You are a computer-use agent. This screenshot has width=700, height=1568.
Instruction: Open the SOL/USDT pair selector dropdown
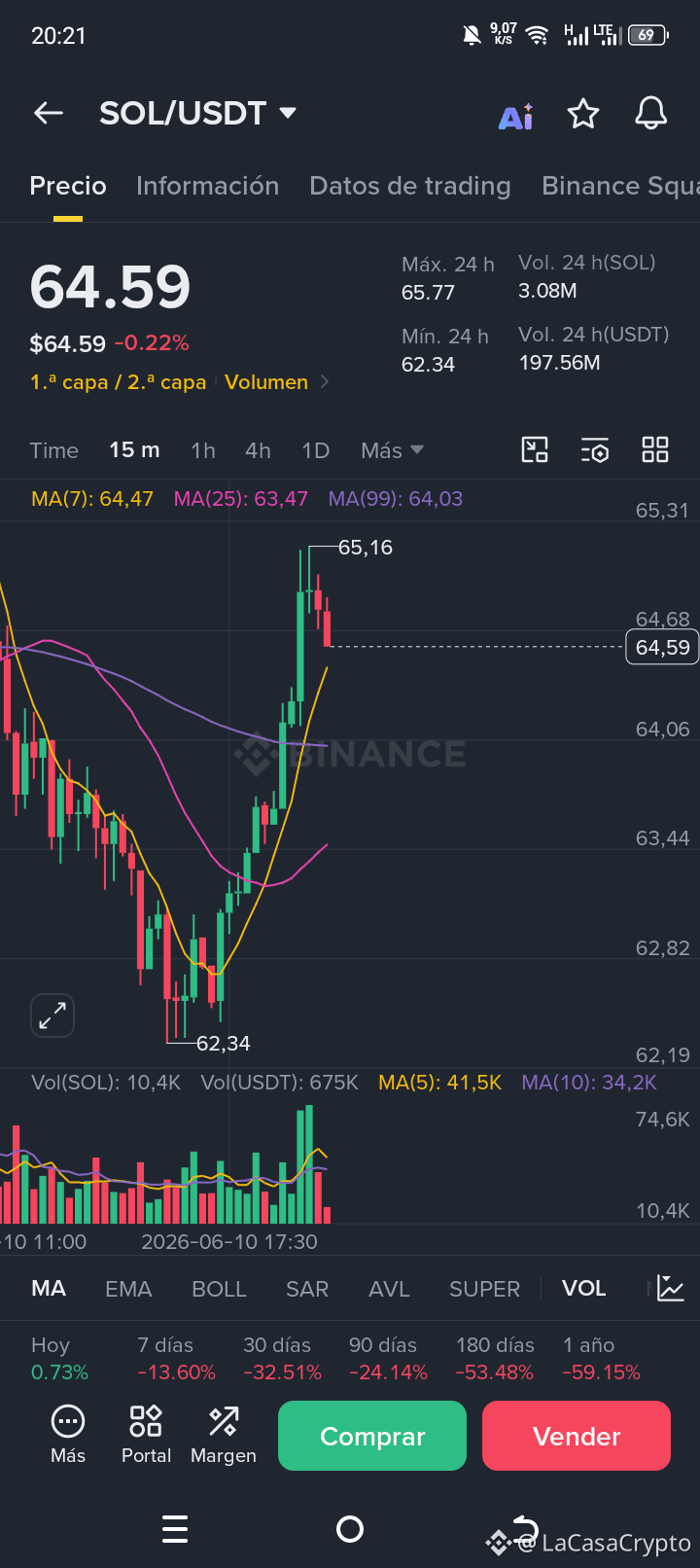(x=198, y=113)
